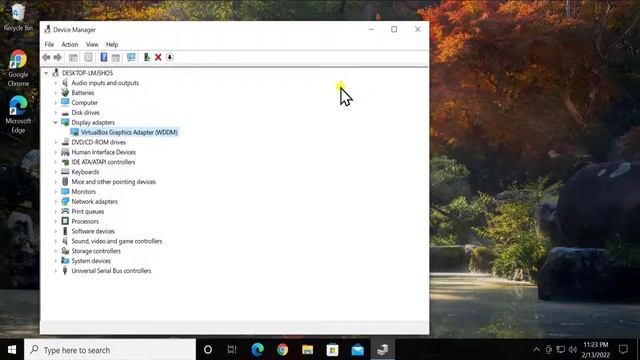Viewport: 640px width, 360px height.
Task: Click the blue Help toolbar icon
Action: [104, 58]
